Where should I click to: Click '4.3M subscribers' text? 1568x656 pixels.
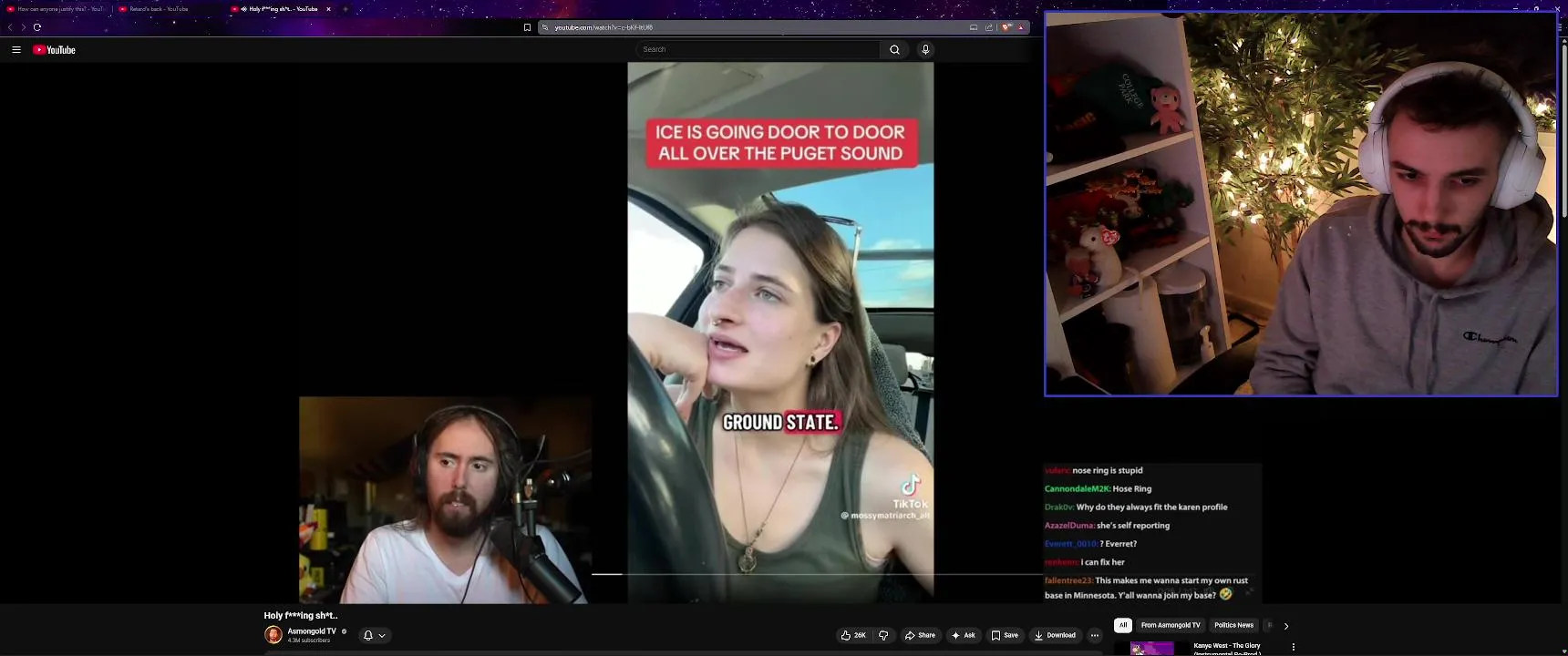(309, 641)
